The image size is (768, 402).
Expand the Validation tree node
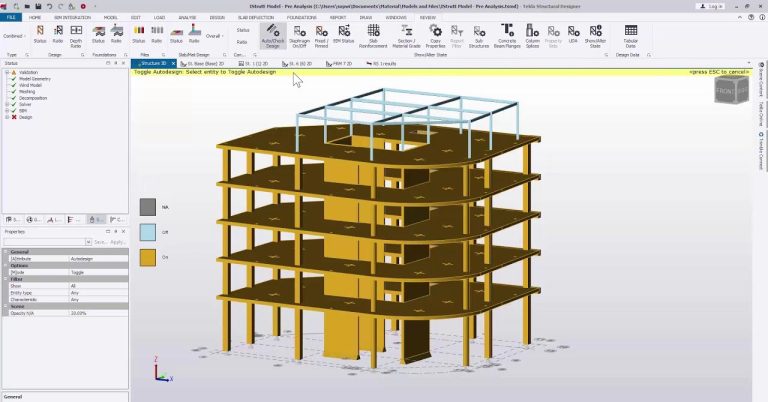[7, 72]
